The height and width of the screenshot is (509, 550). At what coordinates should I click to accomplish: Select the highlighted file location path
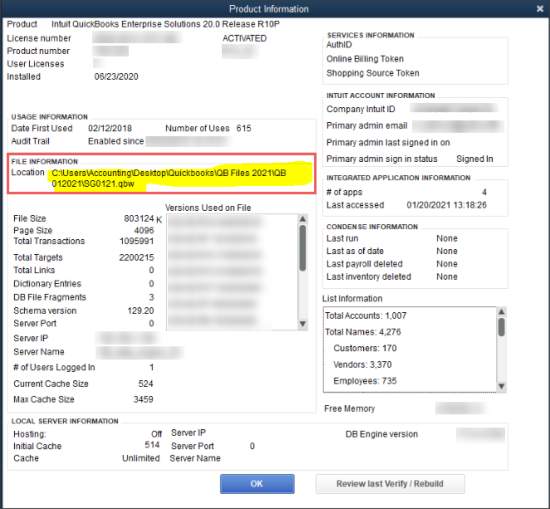169,178
